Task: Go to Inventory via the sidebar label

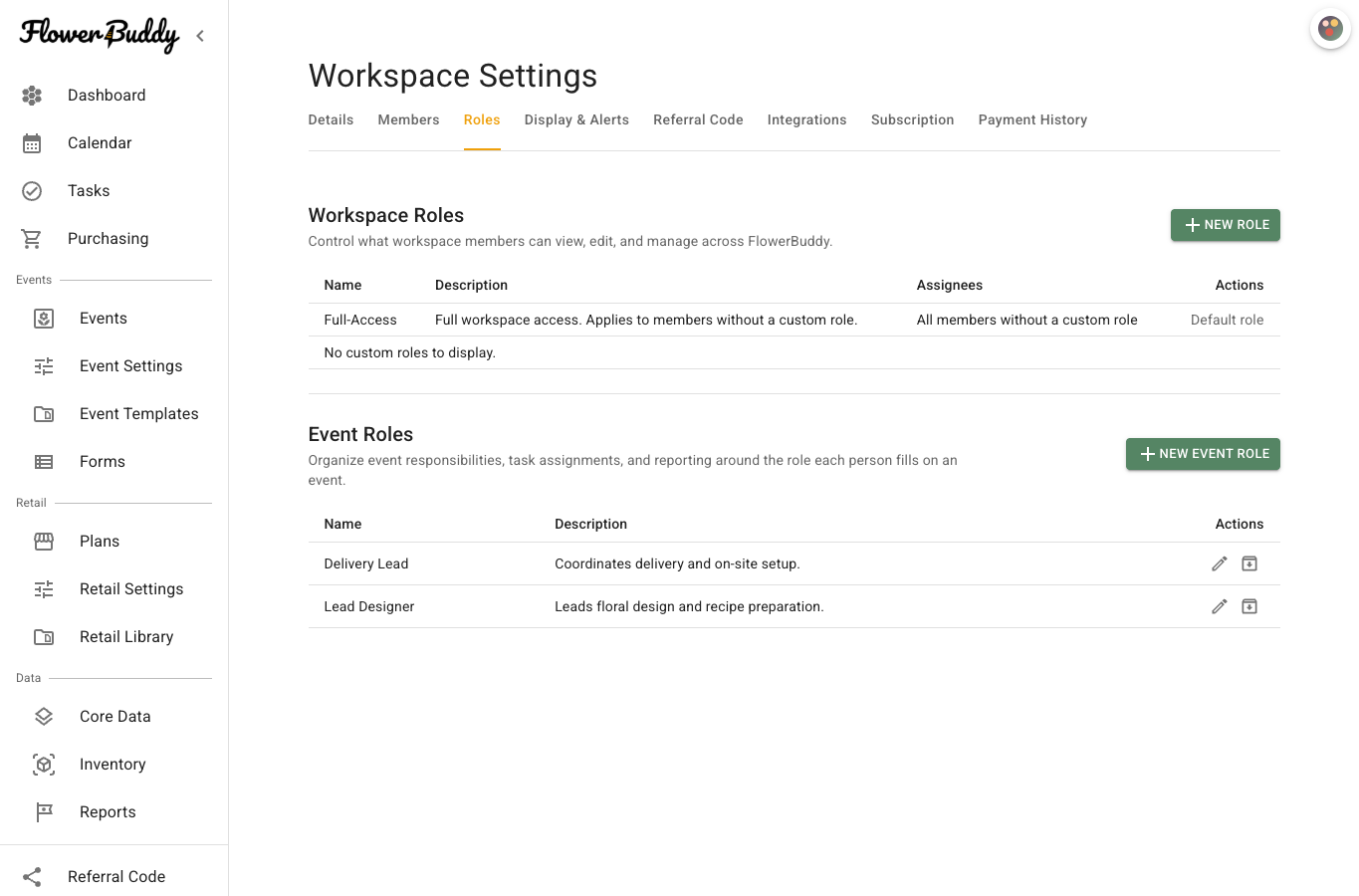Action: 113,765
